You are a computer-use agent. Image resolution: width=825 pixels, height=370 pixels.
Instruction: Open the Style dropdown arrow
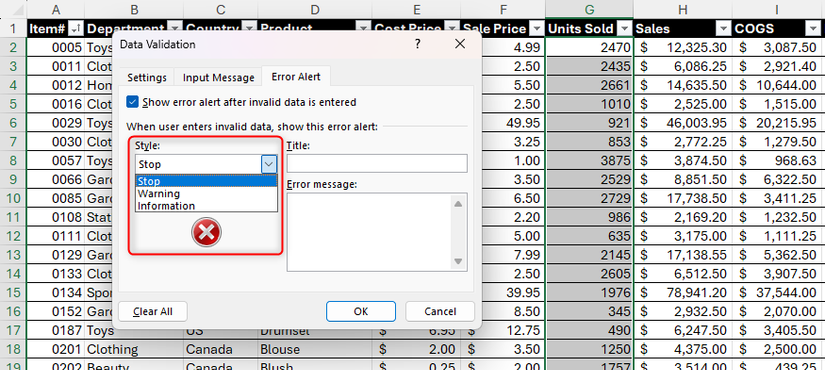click(269, 164)
